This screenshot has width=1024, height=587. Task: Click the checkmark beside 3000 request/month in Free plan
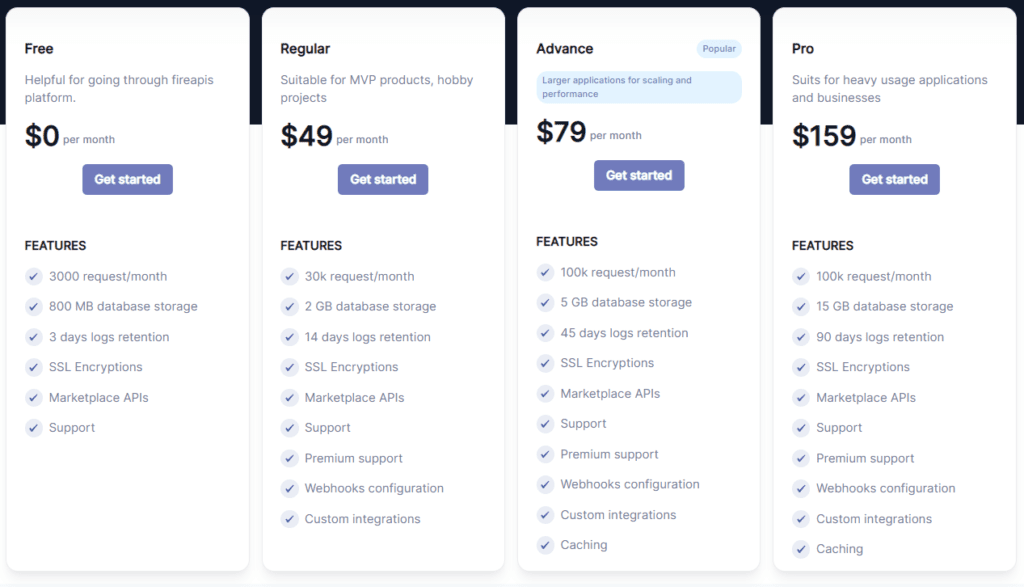(x=33, y=276)
